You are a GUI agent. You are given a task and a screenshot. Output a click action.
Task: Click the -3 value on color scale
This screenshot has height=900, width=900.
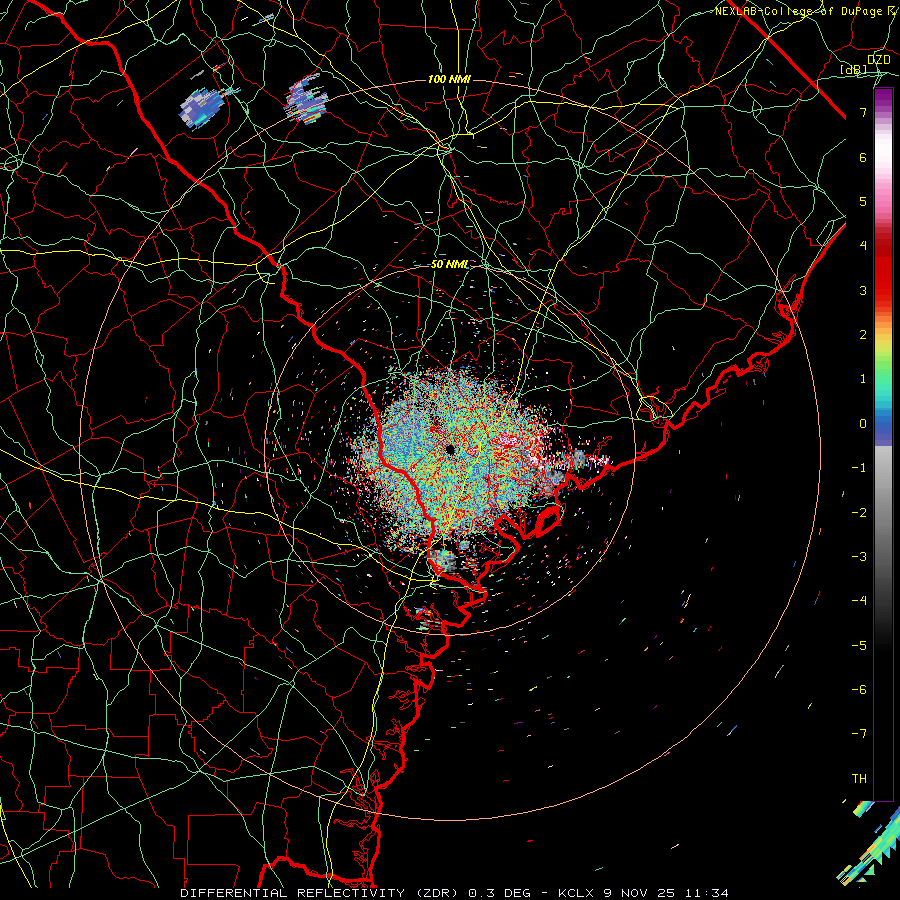(x=859, y=556)
